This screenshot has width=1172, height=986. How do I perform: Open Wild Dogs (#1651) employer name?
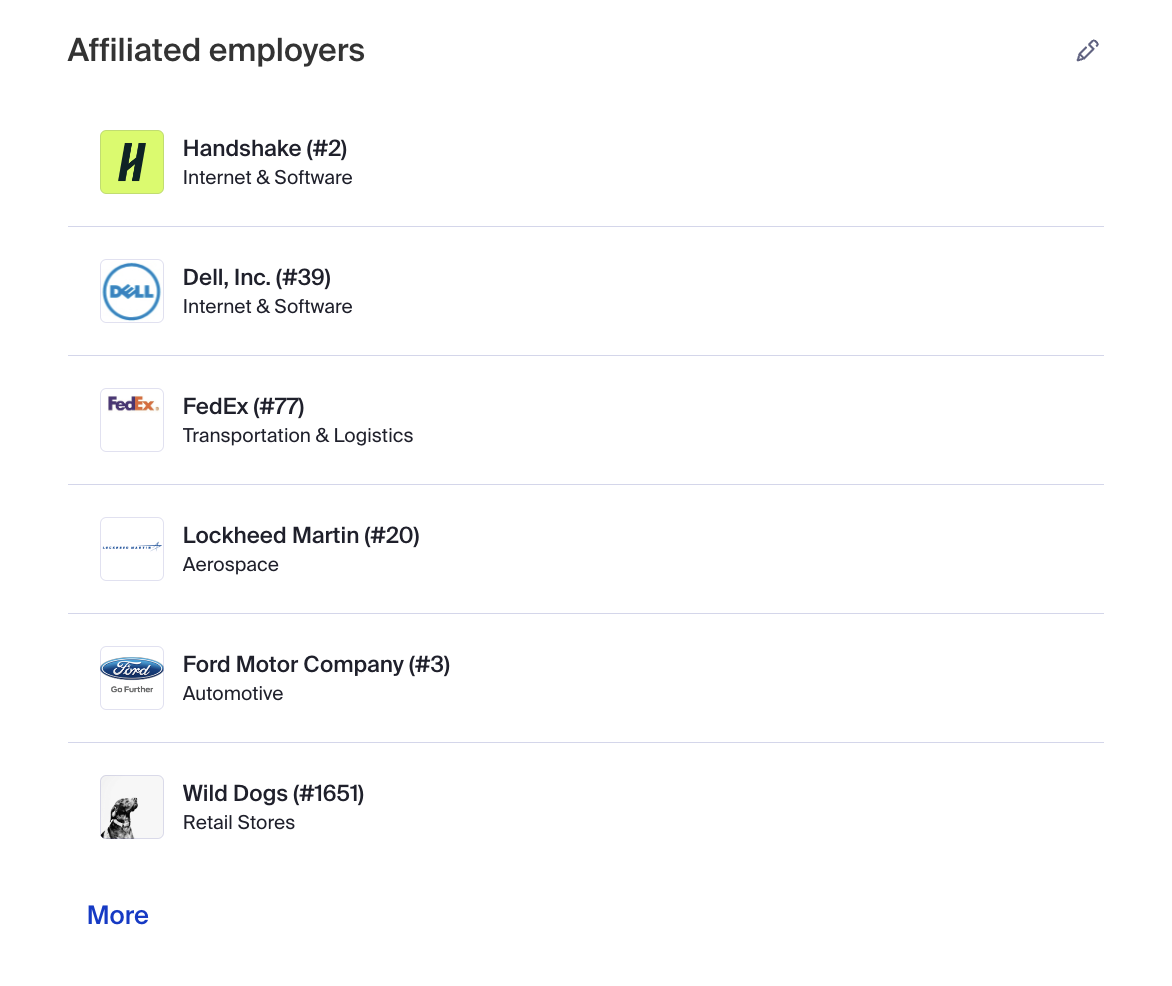pos(273,793)
